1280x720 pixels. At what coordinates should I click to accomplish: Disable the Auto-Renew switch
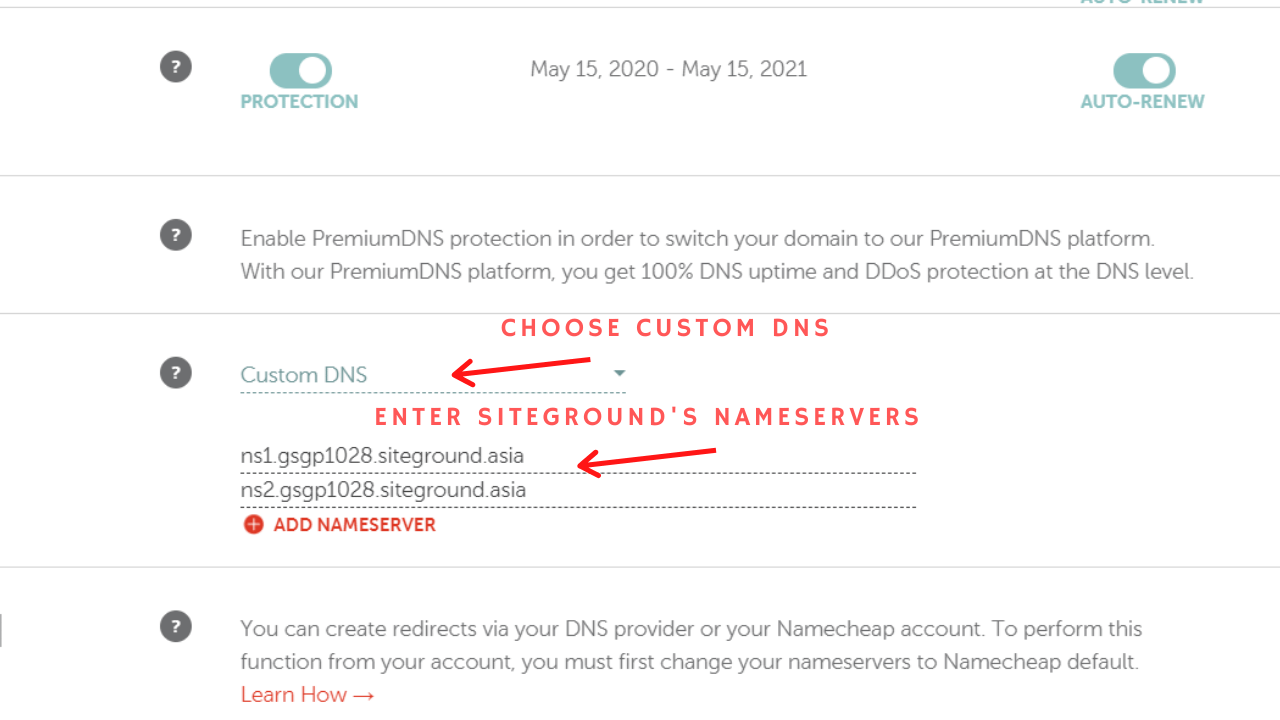point(1144,71)
